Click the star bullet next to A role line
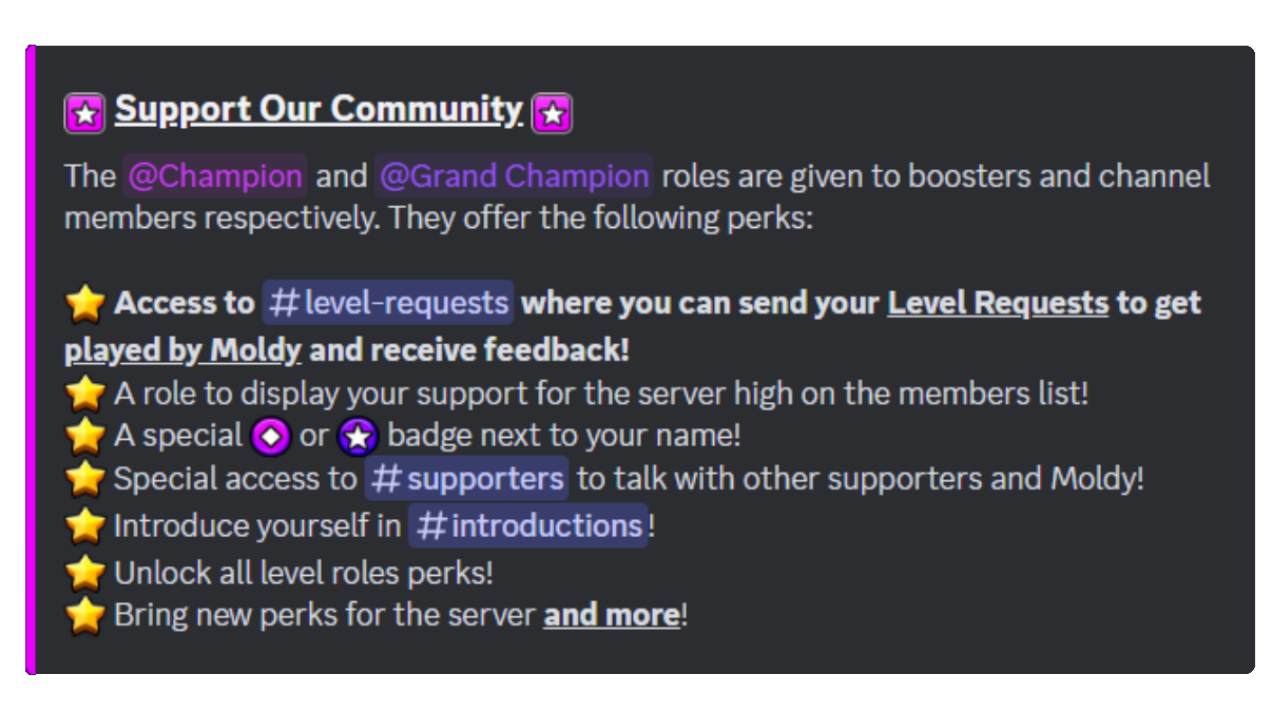1280x720 pixels. (85, 393)
